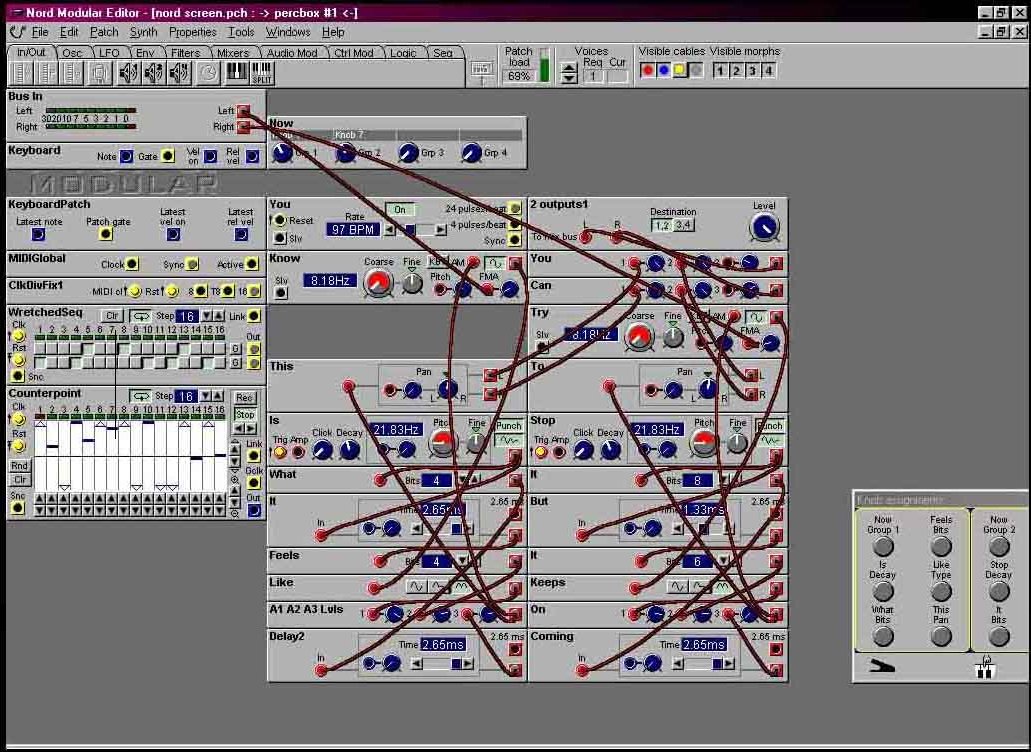Switch to the Filters module tab

(185, 53)
